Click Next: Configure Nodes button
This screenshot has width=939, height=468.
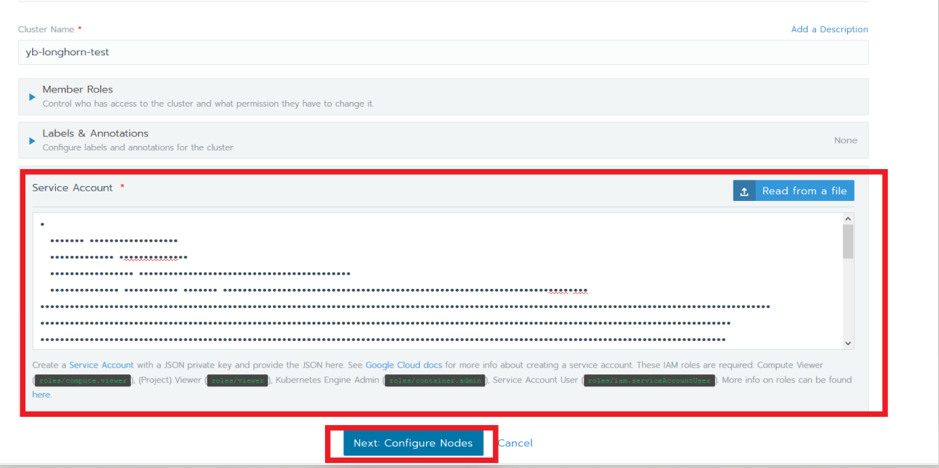pyautogui.click(x=413, y=443)
